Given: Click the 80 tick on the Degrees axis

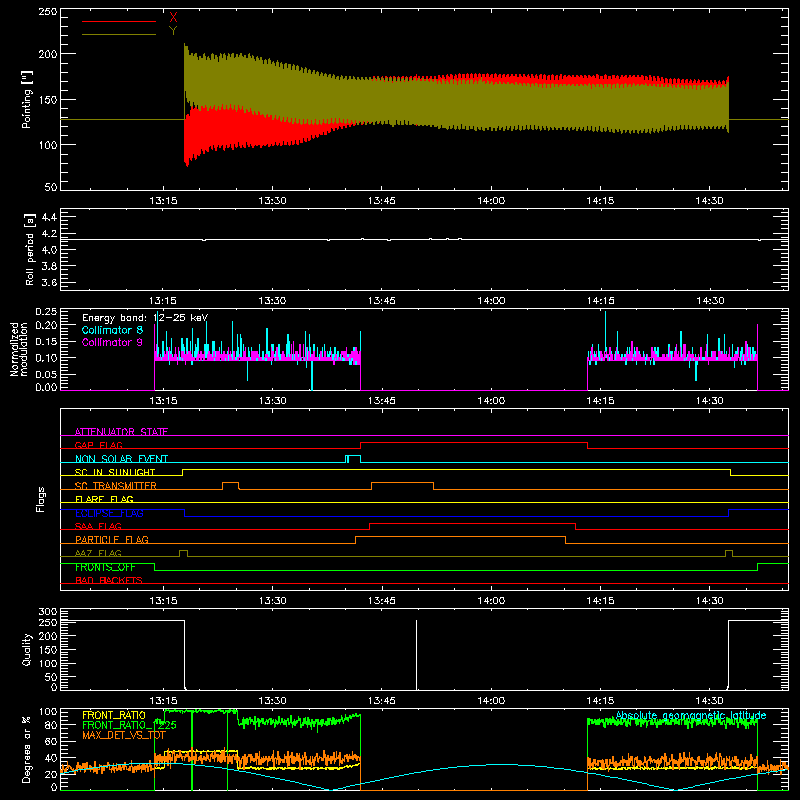Looking at the screenshot, I should pos(51,725).
